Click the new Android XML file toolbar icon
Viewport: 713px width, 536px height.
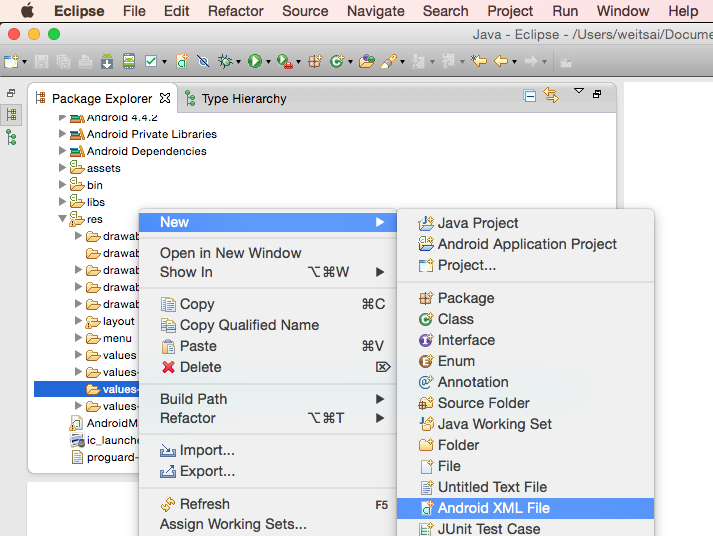click(x=182, y=61)
